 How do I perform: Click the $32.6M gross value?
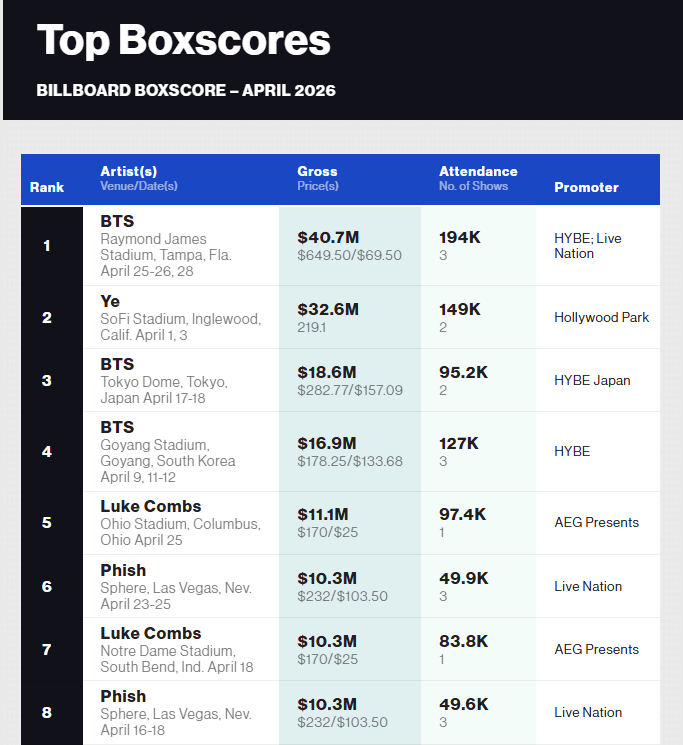(328, 309)
